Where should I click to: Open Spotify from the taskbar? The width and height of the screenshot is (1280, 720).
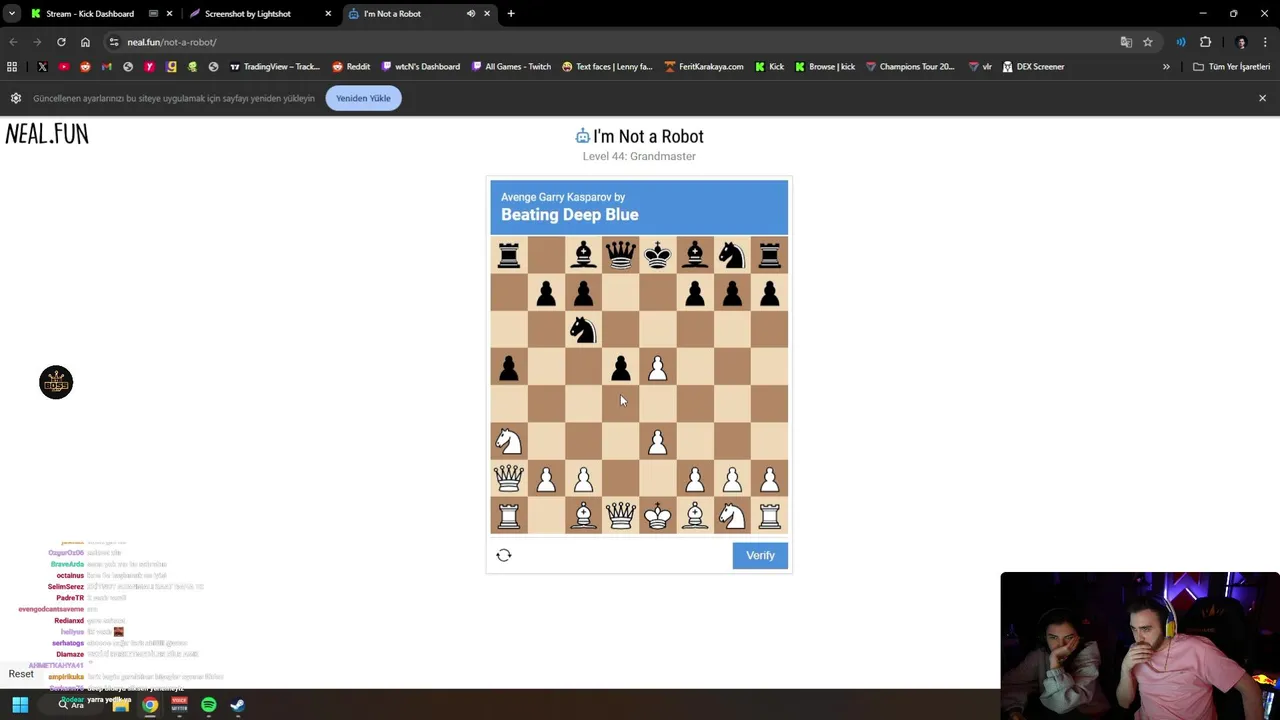[x=208, y=705]
